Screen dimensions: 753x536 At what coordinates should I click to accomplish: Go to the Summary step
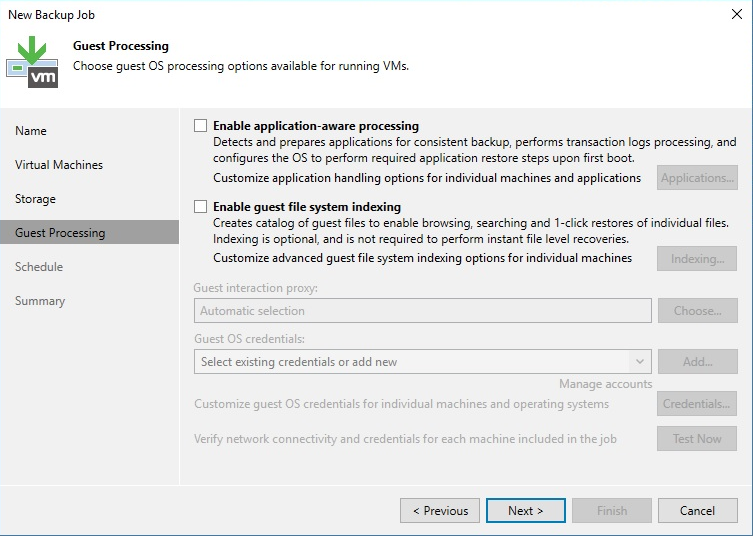pos(40,301)
